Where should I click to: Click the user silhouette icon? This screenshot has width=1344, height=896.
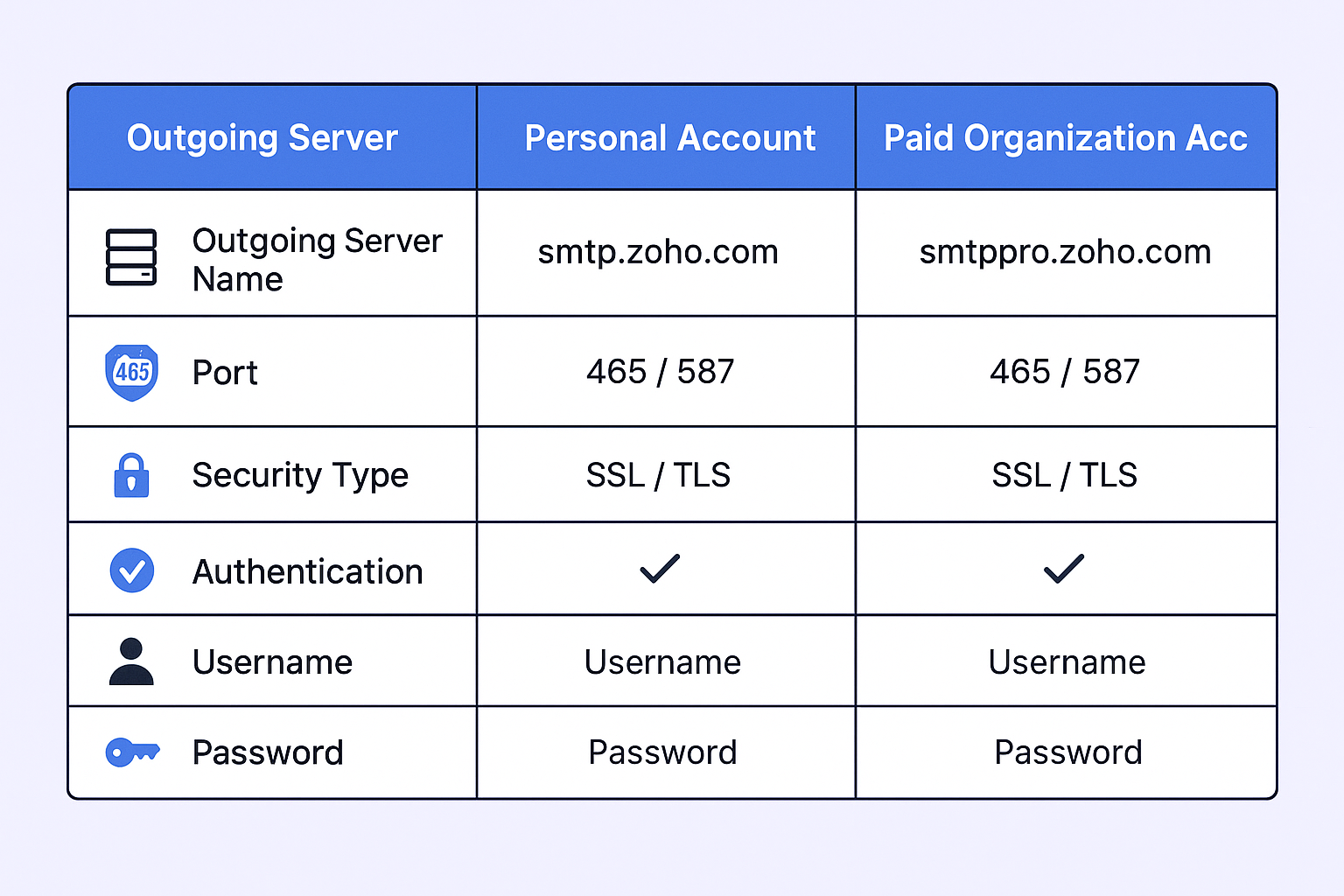click(x=131, y=661)
